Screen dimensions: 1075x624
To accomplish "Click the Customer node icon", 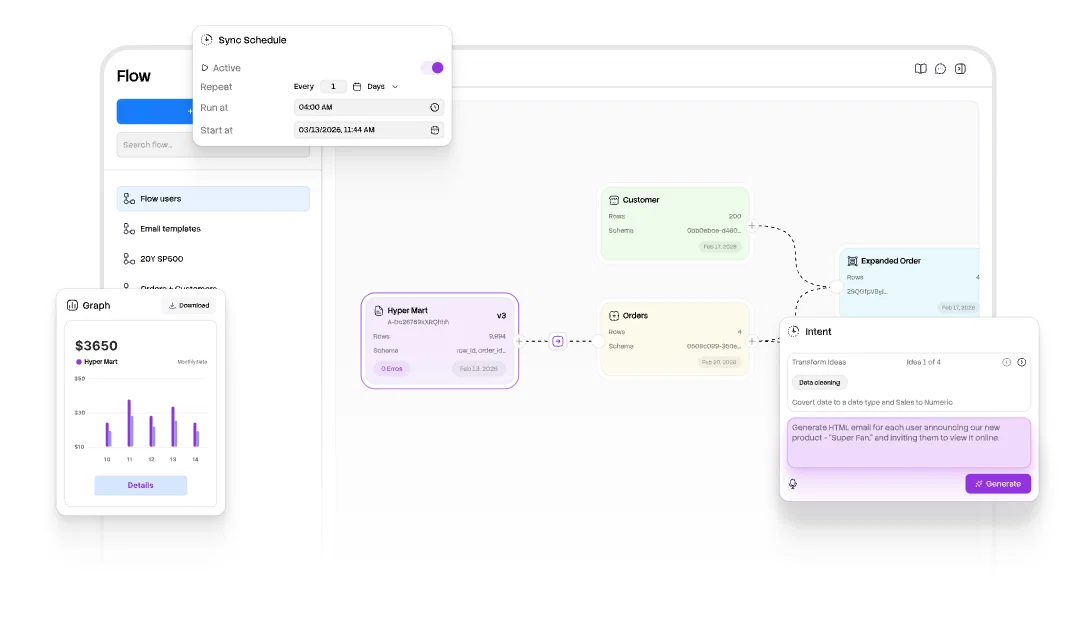I will pos(614,200).
